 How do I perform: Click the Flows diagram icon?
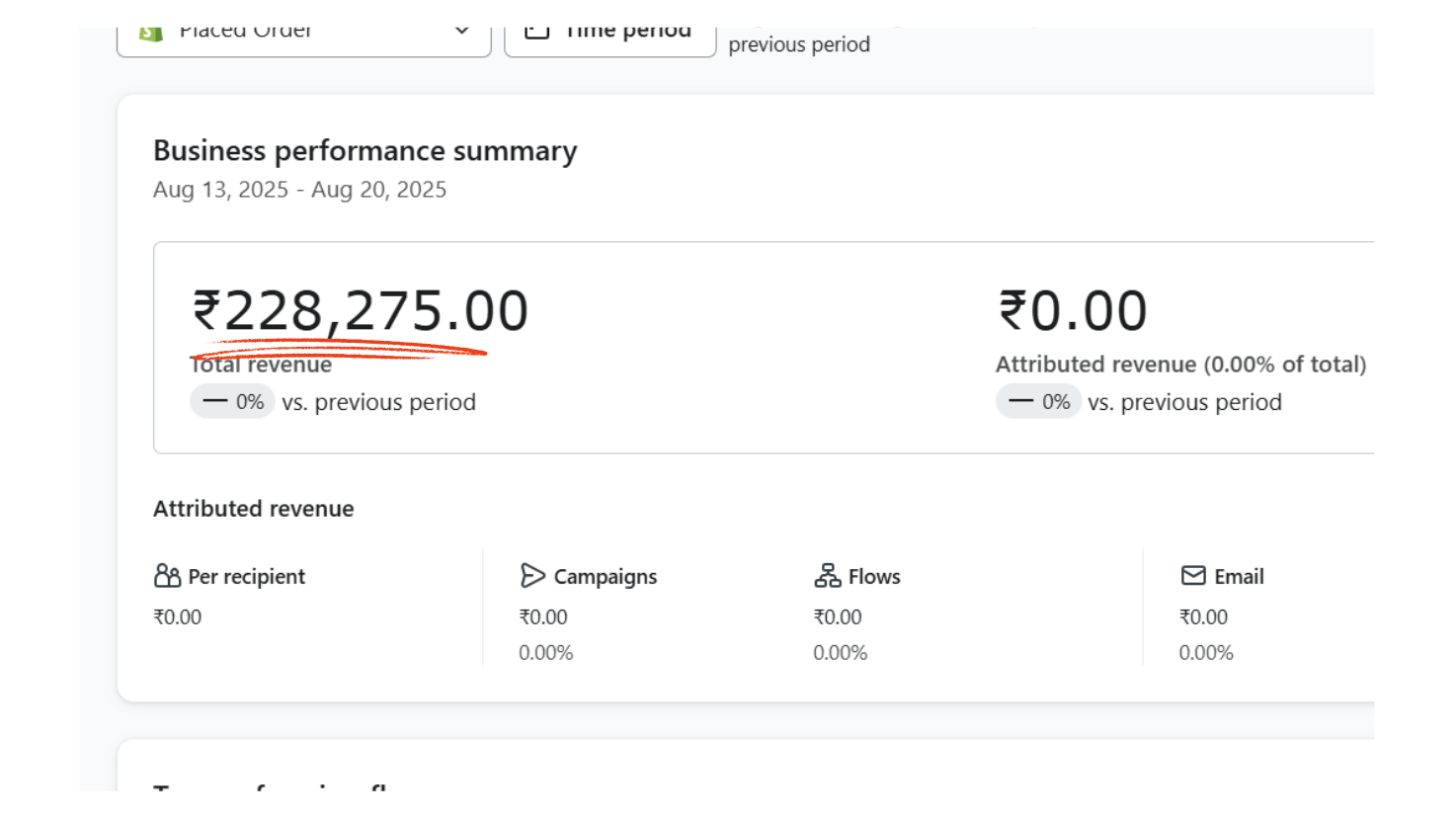tap(827, 576)
